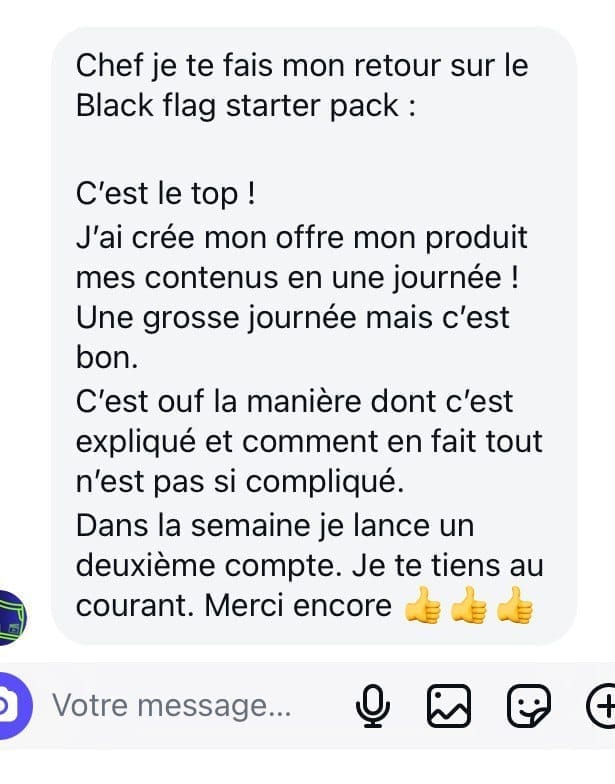Image resolution: width=615 pixels, height=784 pixels.
Task: Tap "C'est ouf la manière dont" line
Action: click(x=294, y=402)
